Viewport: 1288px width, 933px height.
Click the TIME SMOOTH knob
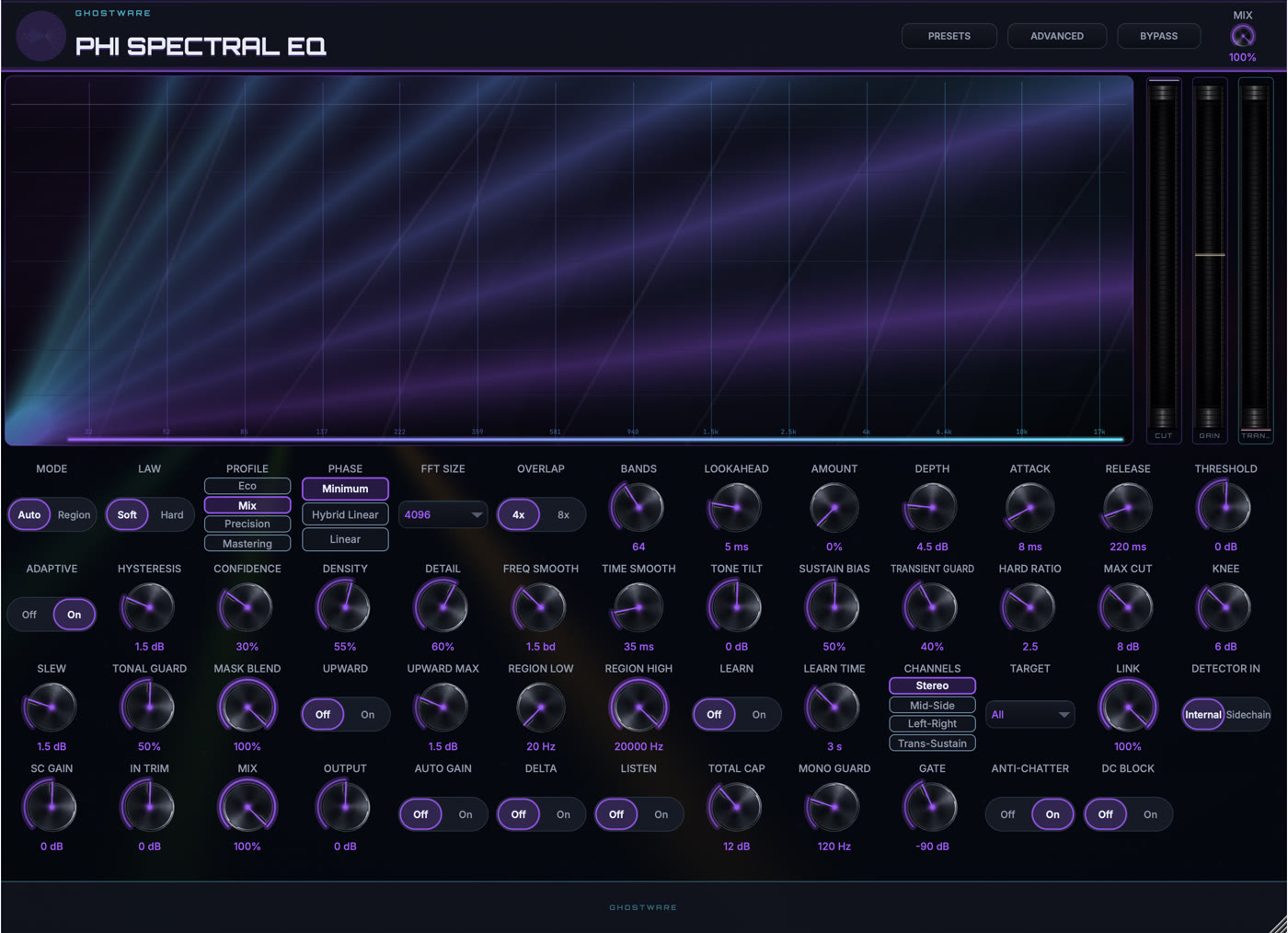(x=638, y=607)
